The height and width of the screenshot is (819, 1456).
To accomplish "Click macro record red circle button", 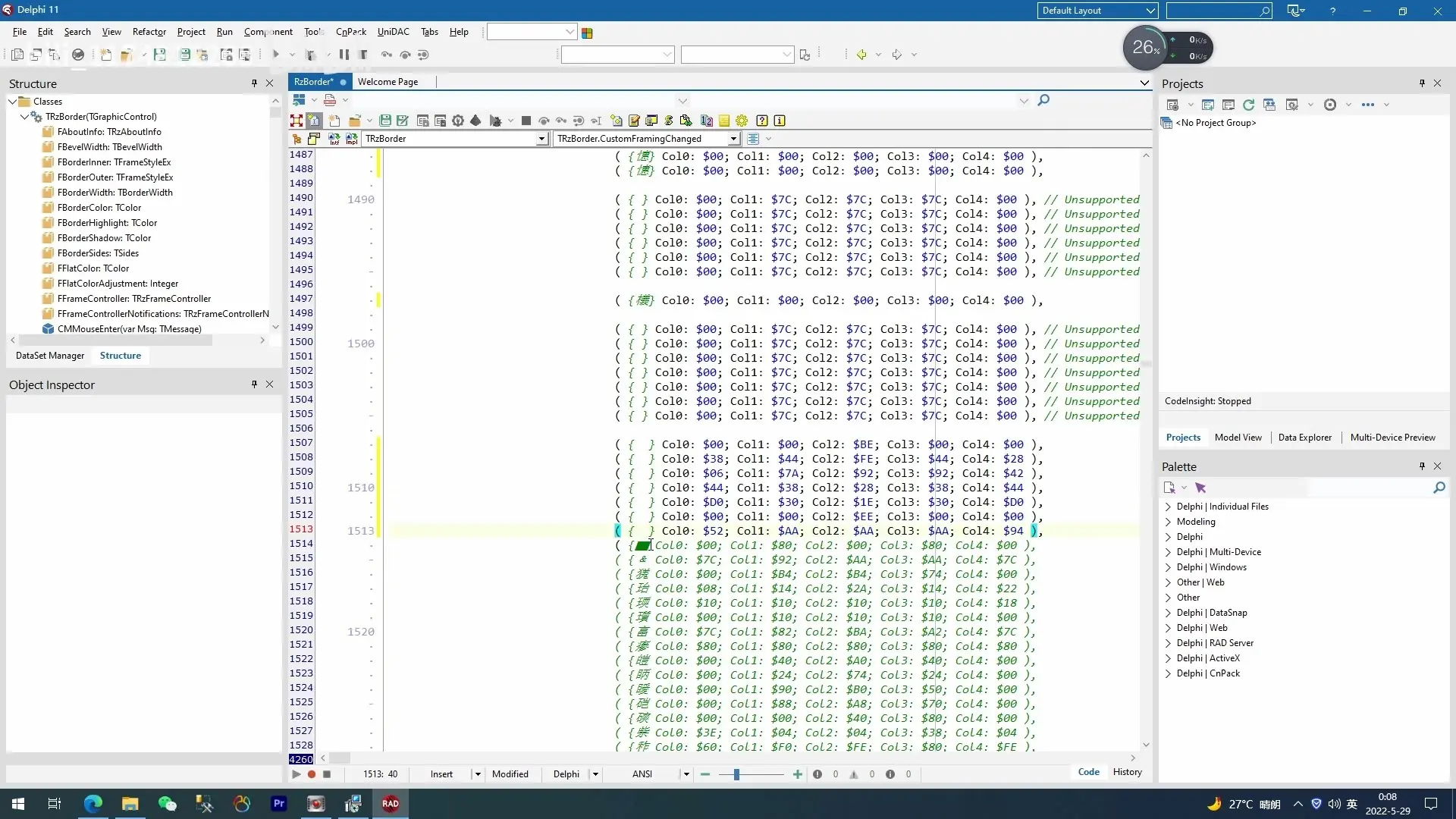I will (311, 774).
